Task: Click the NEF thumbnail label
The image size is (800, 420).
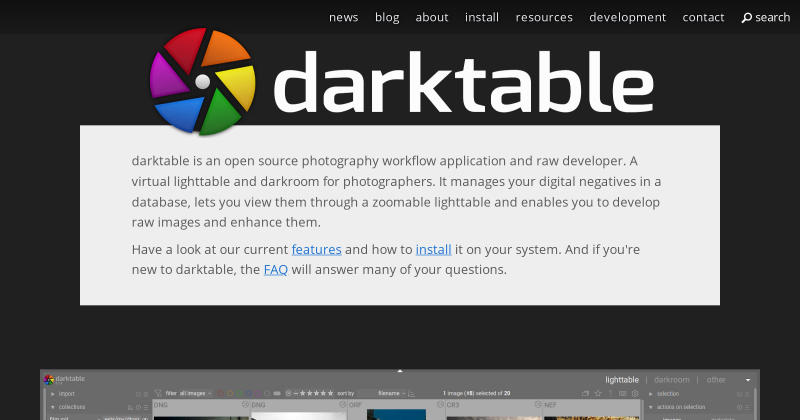Action: pyautogui.click(x=550, y=405)
